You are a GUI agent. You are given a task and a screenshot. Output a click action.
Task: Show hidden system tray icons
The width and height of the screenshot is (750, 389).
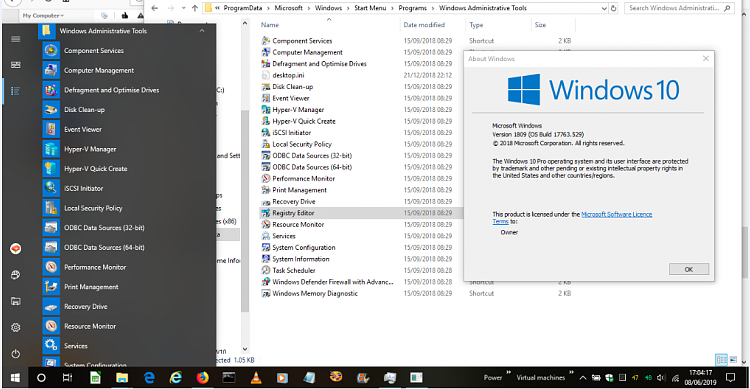point(583,378)
